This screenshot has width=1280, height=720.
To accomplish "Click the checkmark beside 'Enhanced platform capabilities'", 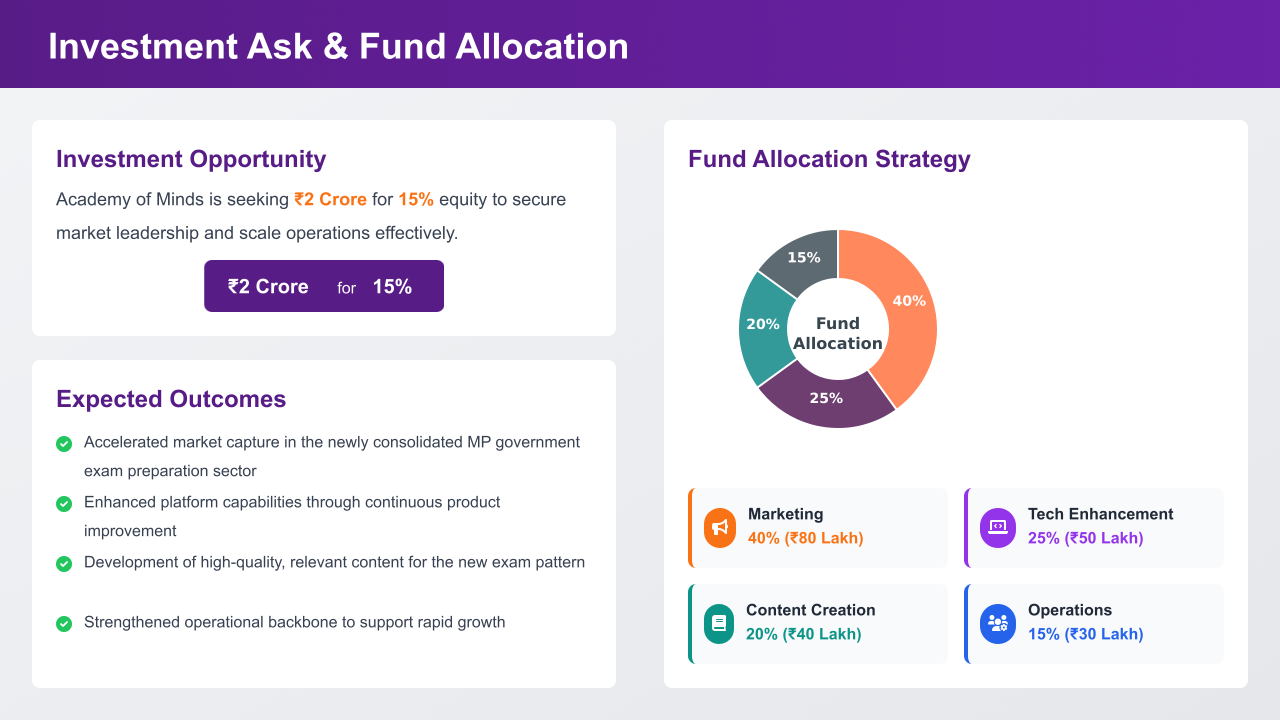I will click(x=64, y=503).
